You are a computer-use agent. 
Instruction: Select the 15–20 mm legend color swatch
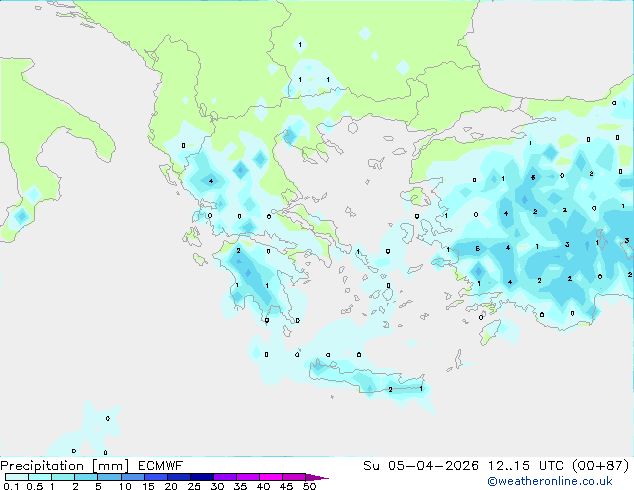[156, 477]
